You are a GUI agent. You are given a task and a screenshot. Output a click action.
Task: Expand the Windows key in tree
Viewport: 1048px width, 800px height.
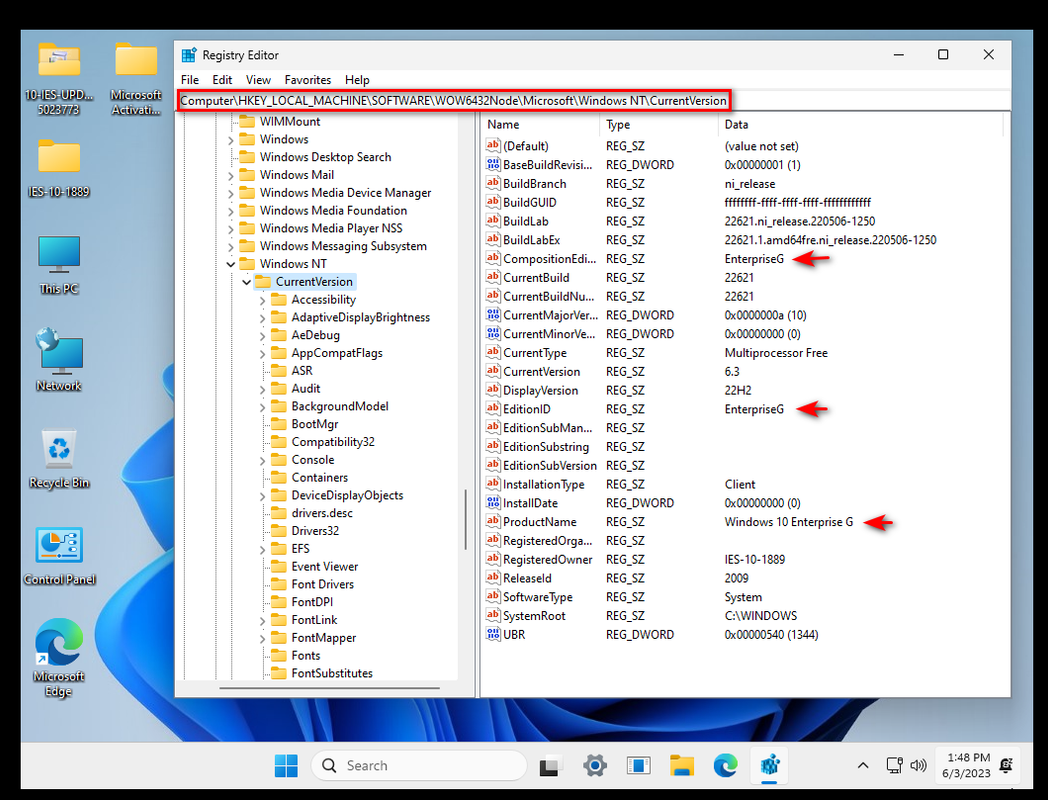tap(231, 140)
